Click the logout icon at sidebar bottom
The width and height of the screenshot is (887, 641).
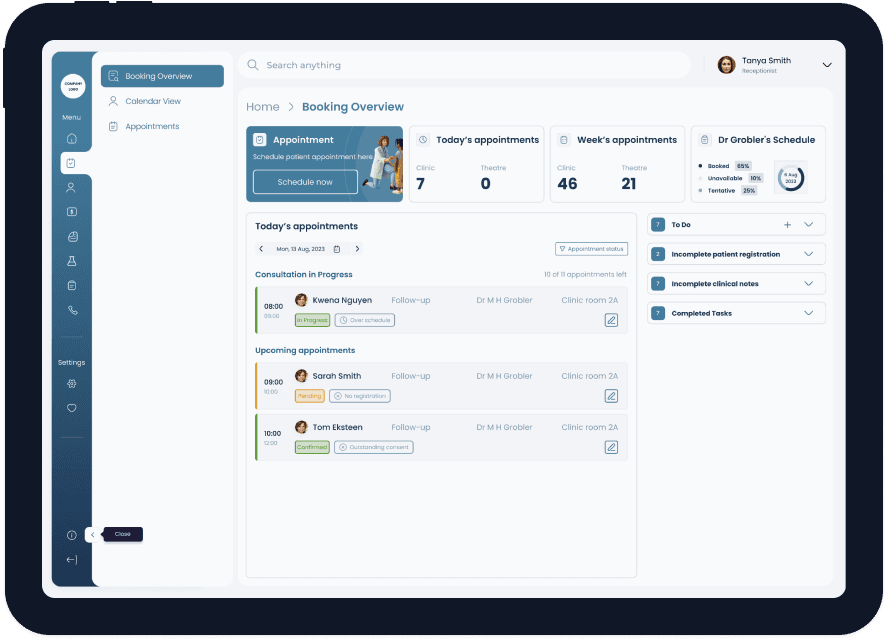coord(71,560)
